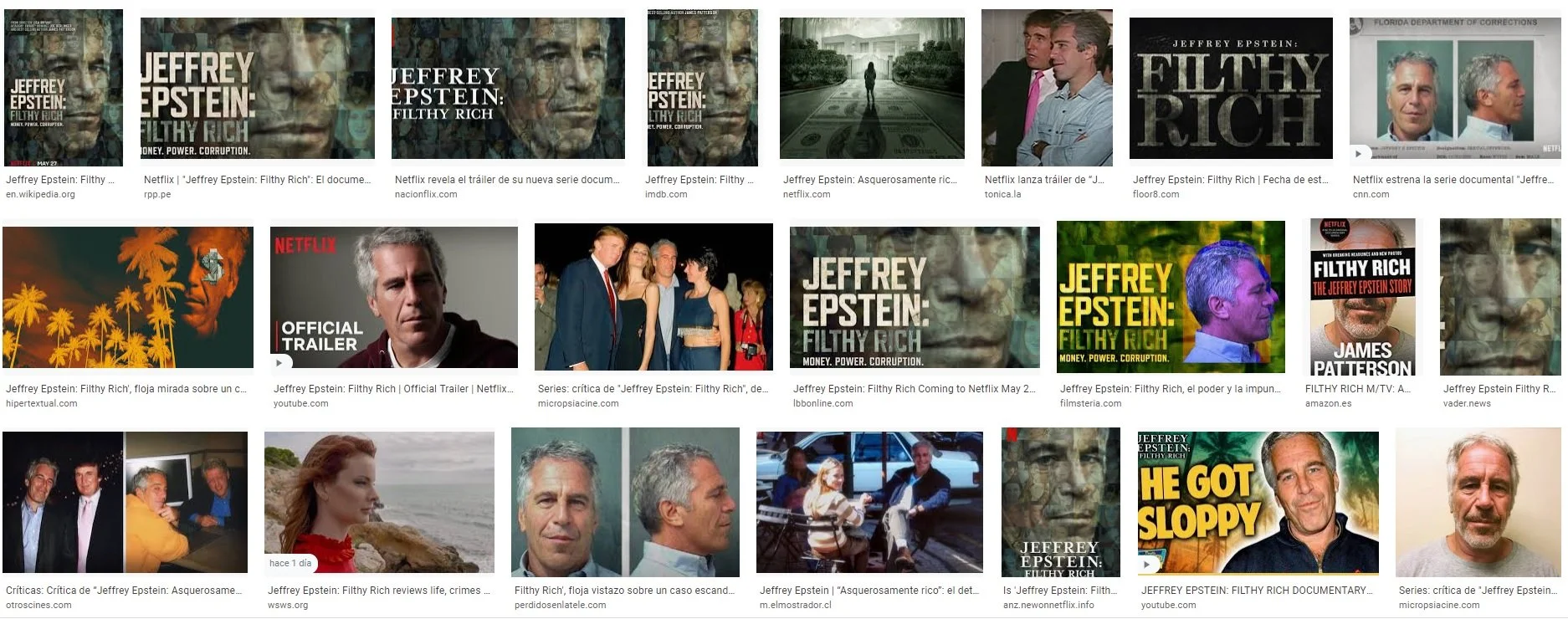The width and height of the screenshot is (1568, 619).
Task: Open the wsws.org red-haired woman by sea image
Action: pos(379,502)
